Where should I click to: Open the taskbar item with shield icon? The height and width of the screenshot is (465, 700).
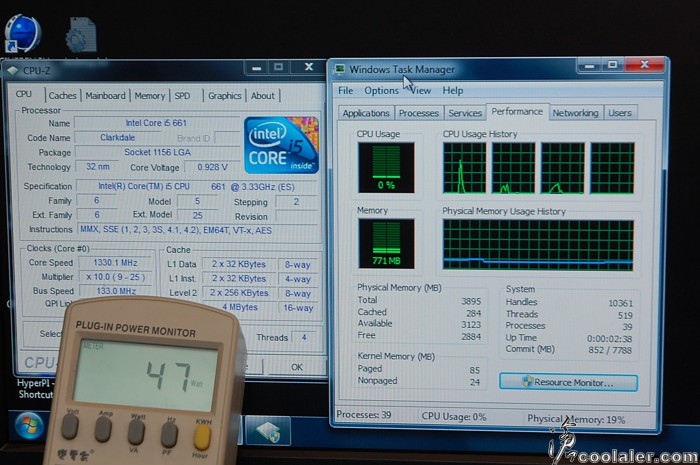(268, 430)
